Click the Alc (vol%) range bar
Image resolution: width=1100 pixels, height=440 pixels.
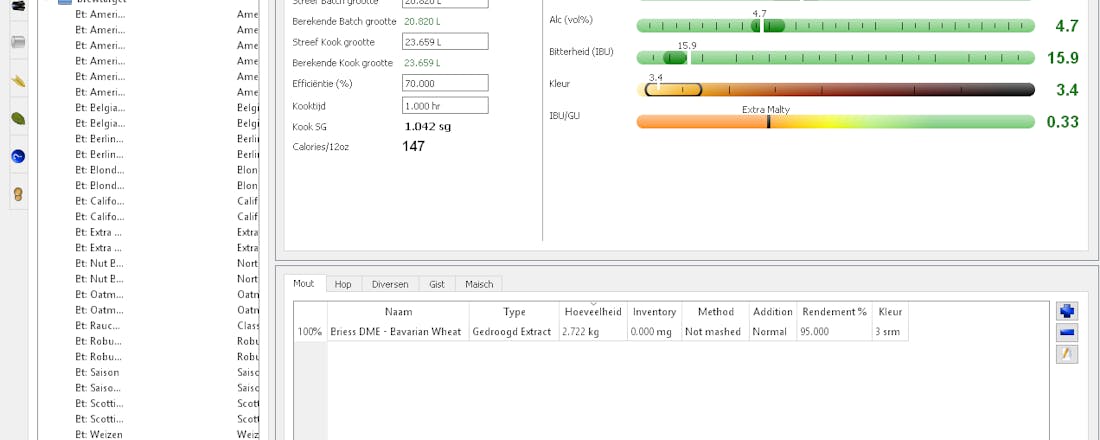click(x=836, y=26)
